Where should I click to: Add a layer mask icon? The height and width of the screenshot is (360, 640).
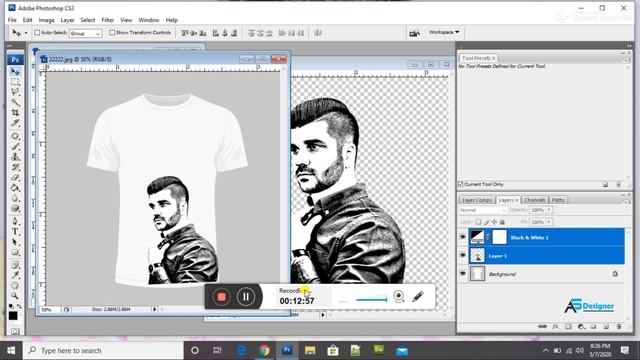tap(568, 327)
